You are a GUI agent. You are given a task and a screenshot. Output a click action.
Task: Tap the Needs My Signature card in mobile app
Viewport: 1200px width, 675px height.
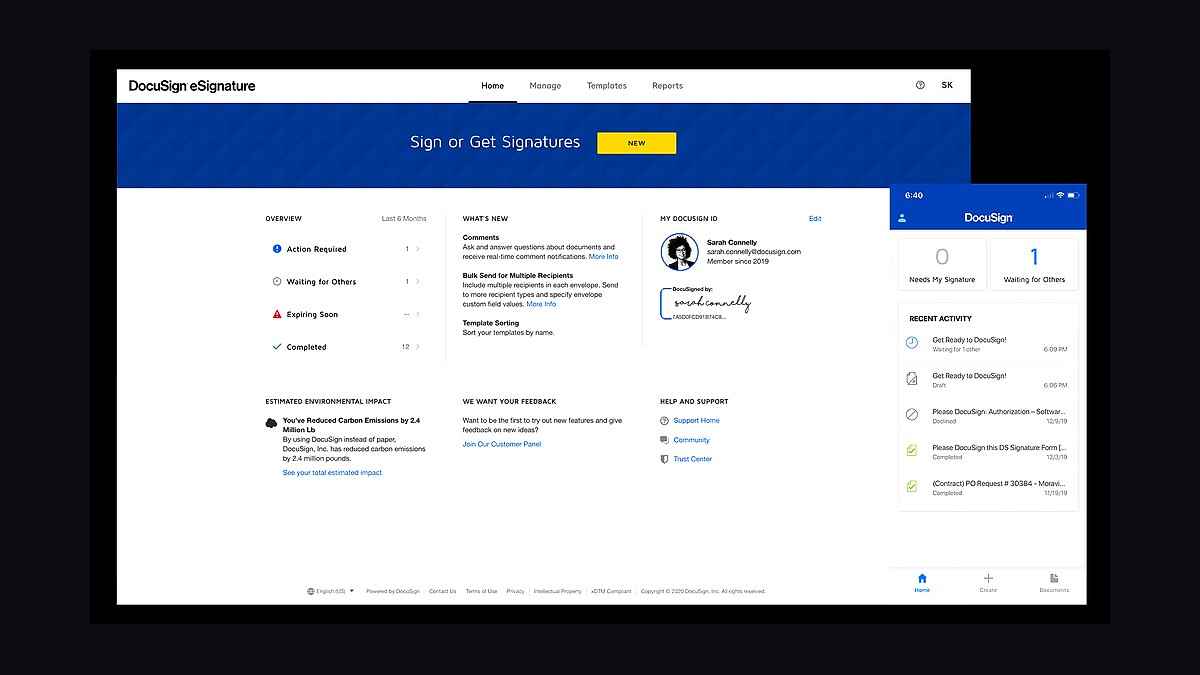[942, 265]
